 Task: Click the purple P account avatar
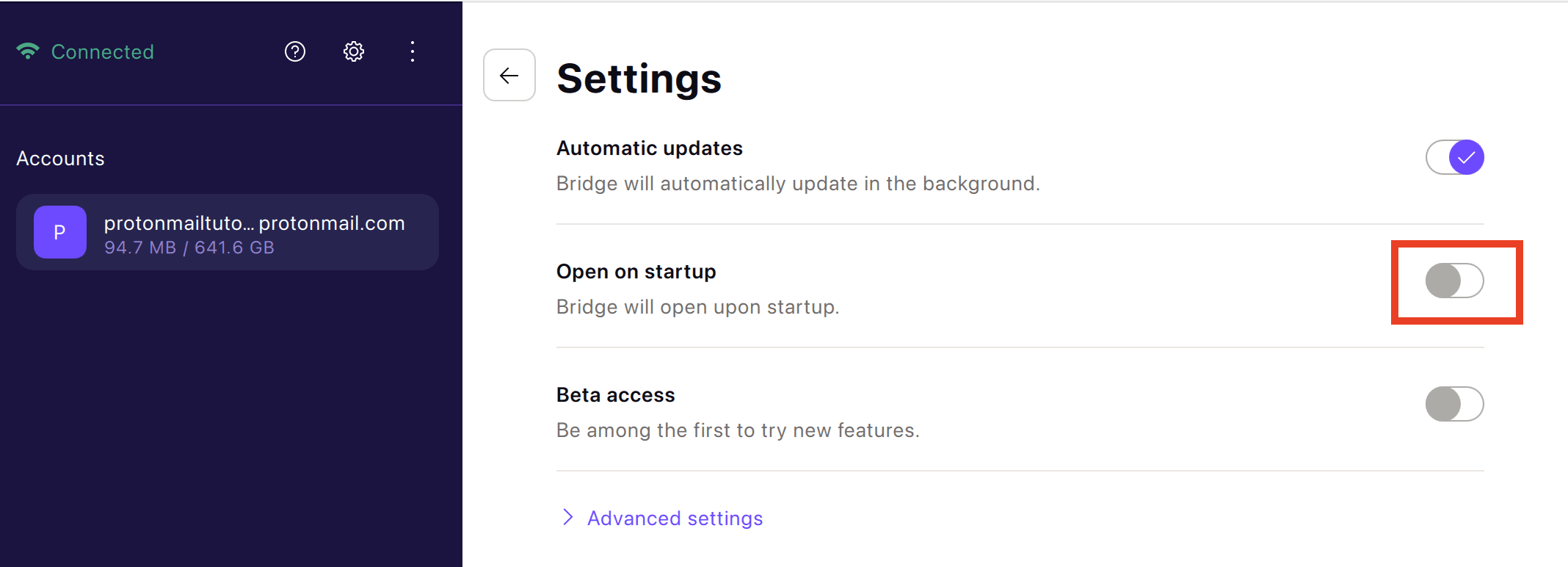coord(60,232)
